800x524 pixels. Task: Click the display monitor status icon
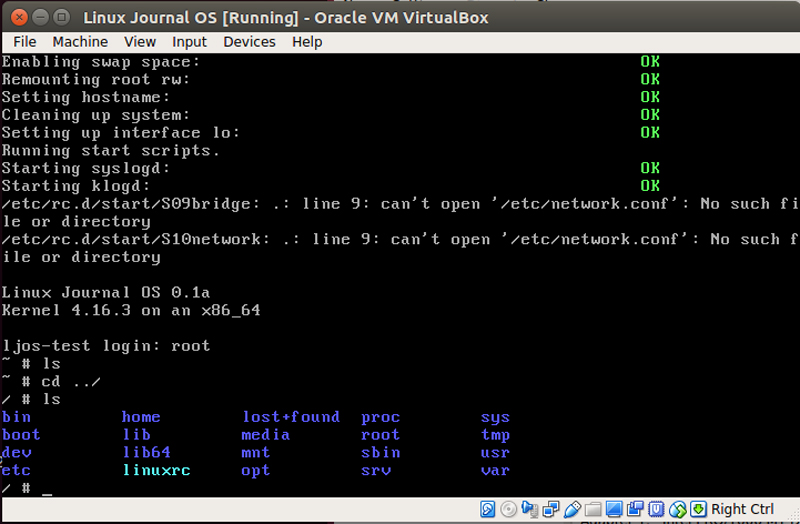point(614,509)
